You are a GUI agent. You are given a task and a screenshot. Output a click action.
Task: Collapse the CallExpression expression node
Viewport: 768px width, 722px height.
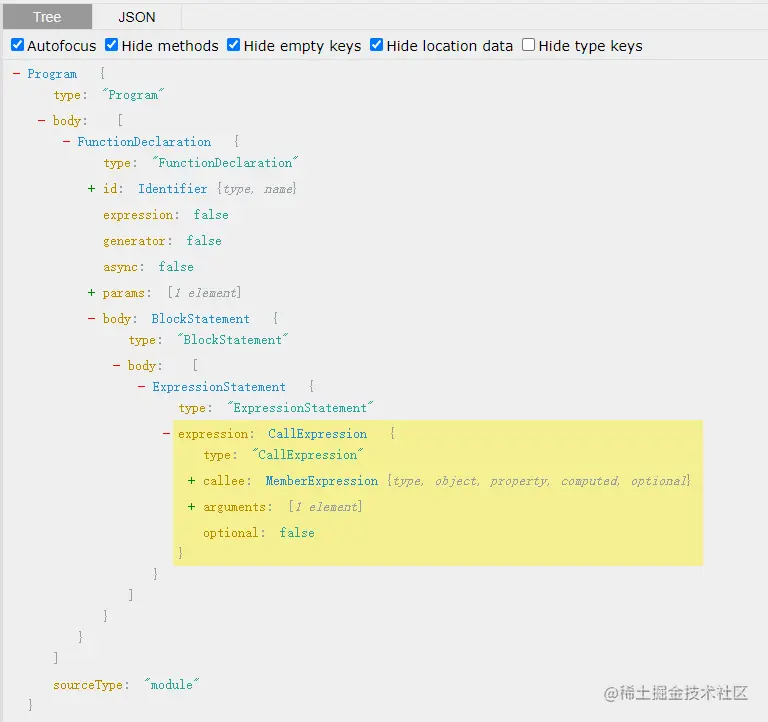(167, 434)
